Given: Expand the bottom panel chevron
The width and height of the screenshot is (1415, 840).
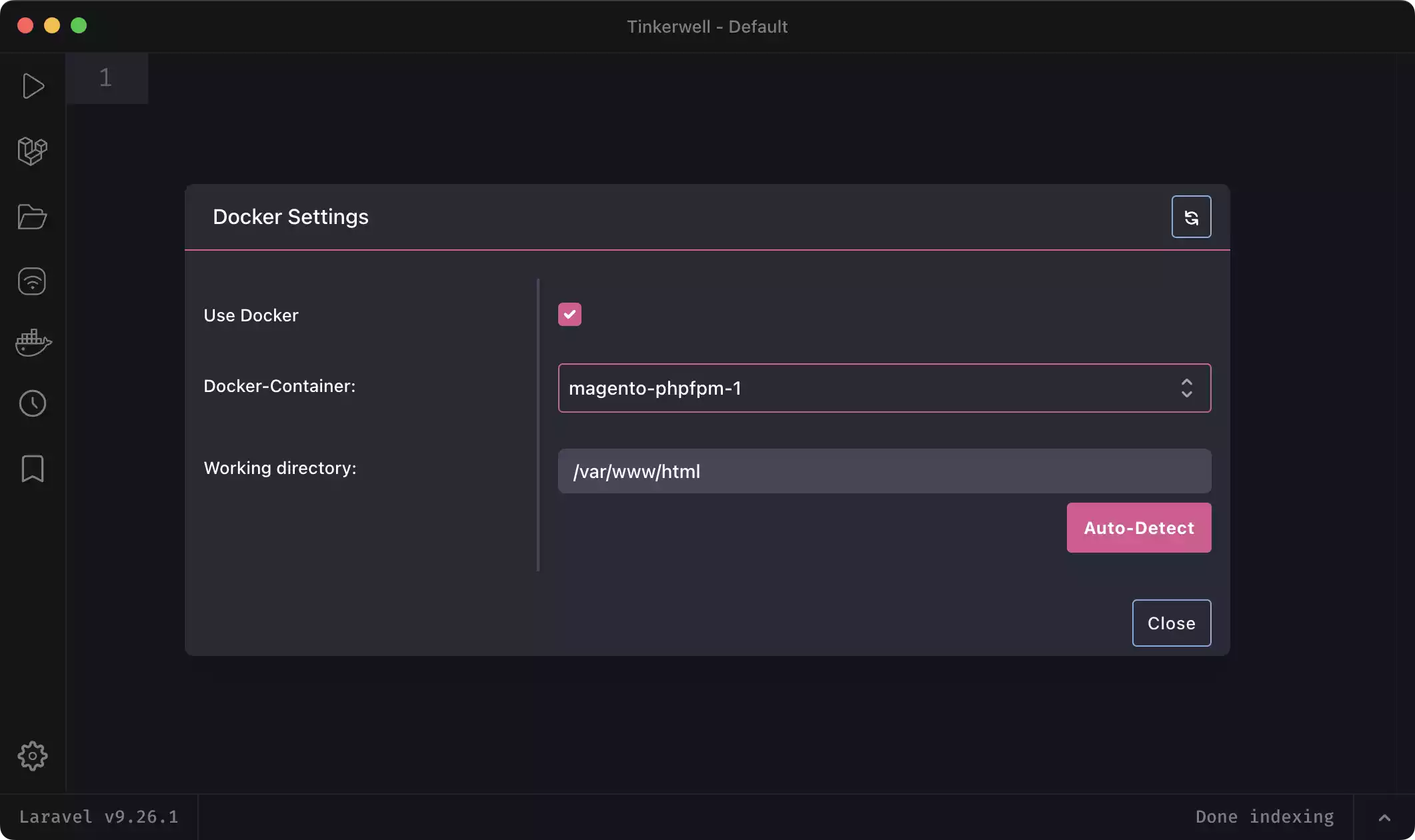Looking at the screenshot, I should [x=1384, y=817].
